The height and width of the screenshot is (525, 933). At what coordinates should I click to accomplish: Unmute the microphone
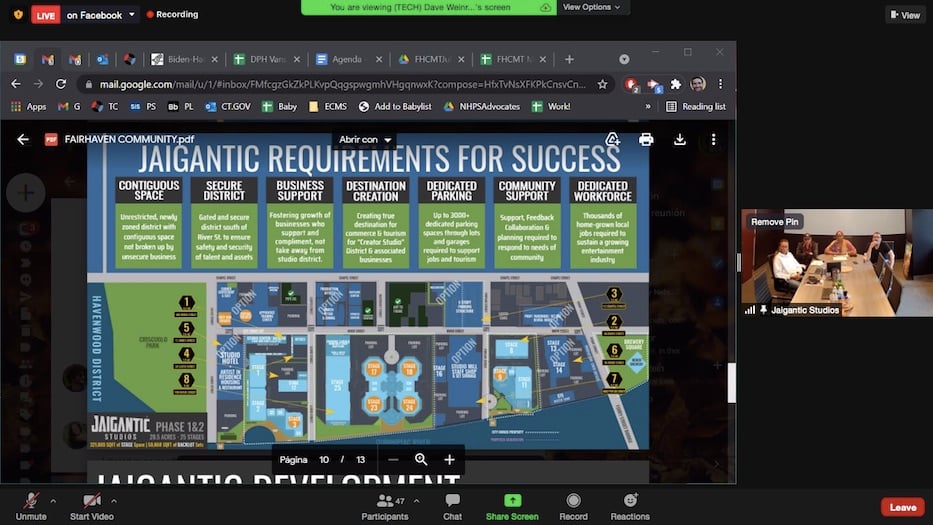[x=31, y=507]
